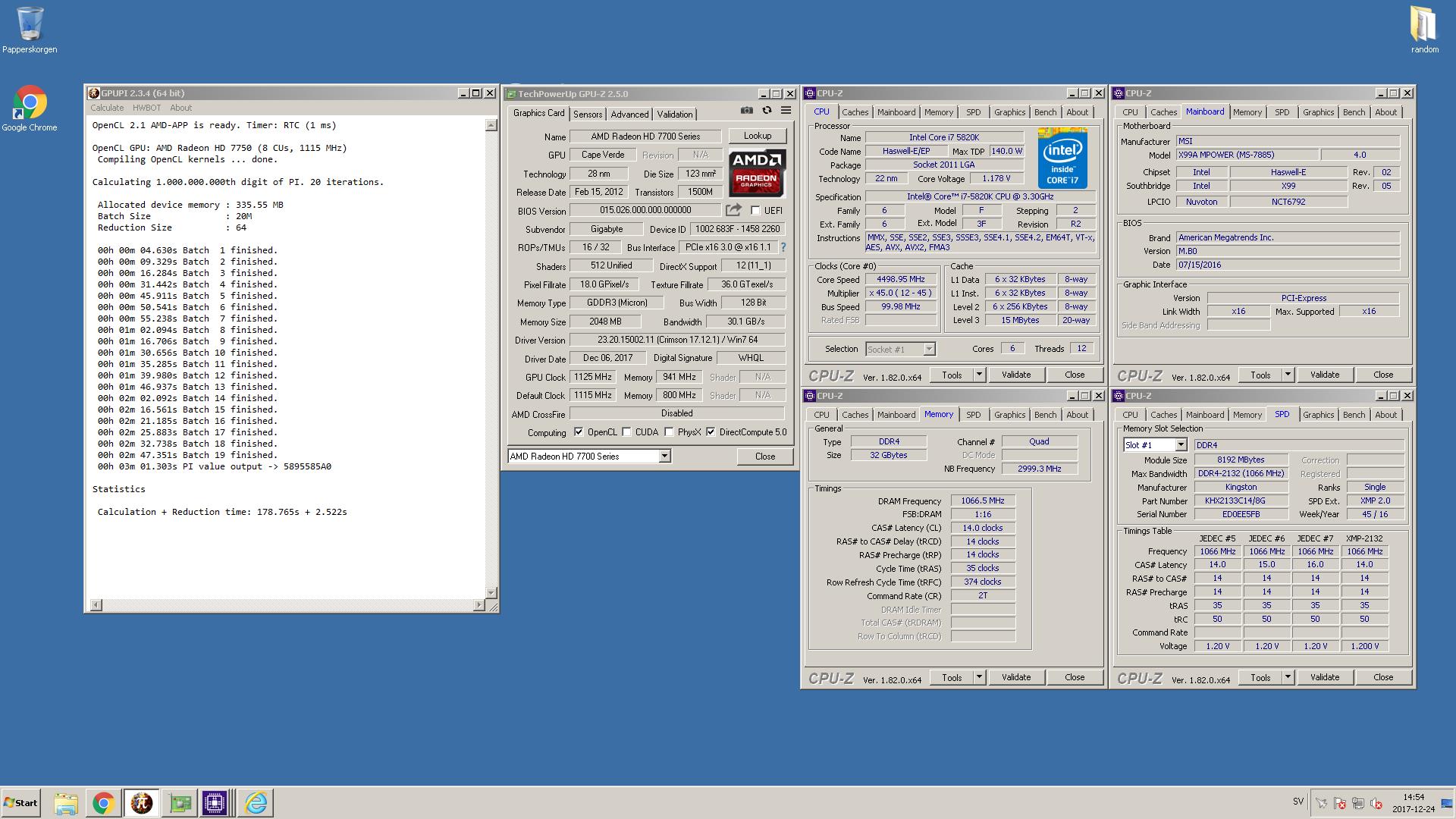The height and width of the screenshot is (819, 1456).
Task: Click the GPU-Z window title icon
Action: click(511, 94)
